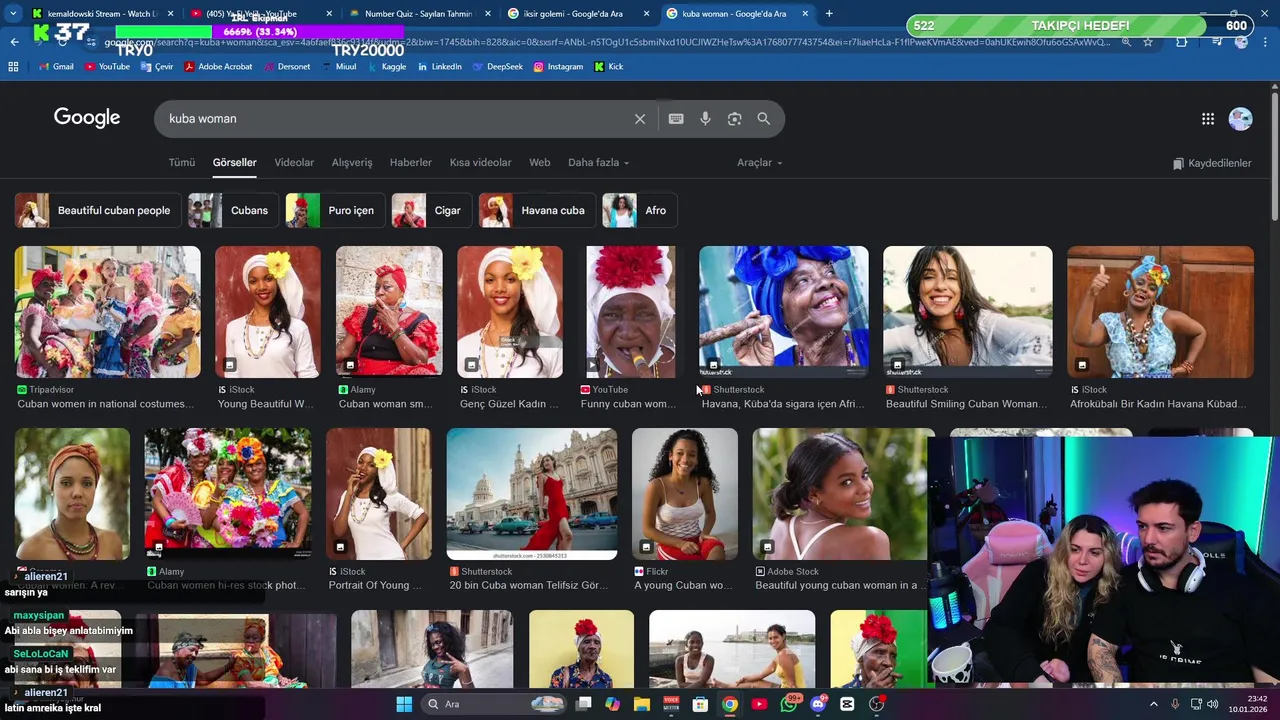Open Tripadvisor Cuban women in national costumes image
Screen dimensions: 1280x720
(108, 312)
